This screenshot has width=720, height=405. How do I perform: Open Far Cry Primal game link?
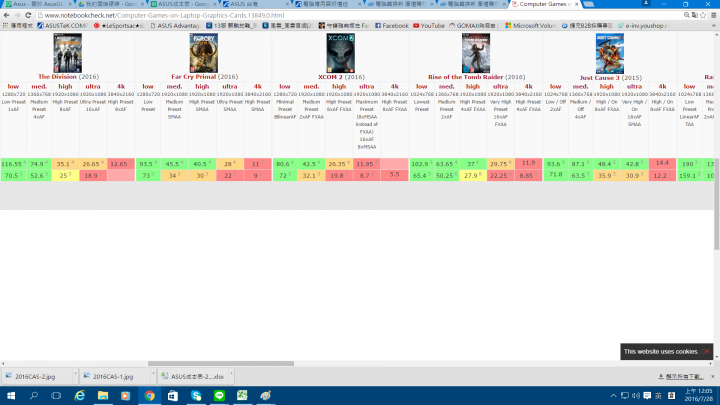(x=193, y=77)
